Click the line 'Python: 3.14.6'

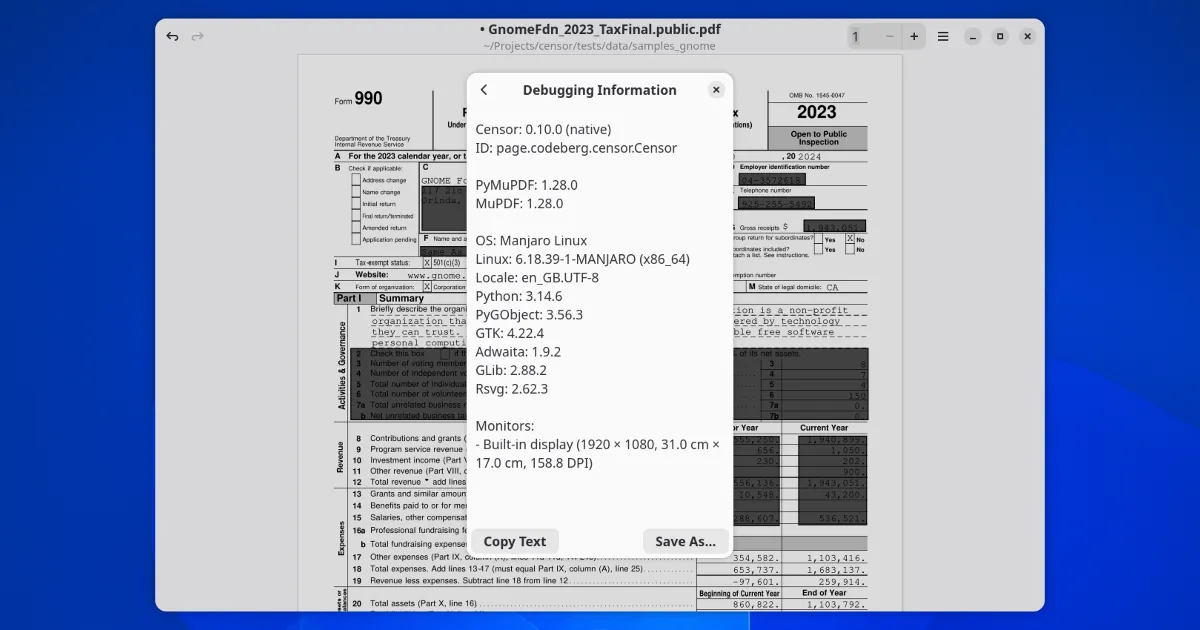click(519, 296)
